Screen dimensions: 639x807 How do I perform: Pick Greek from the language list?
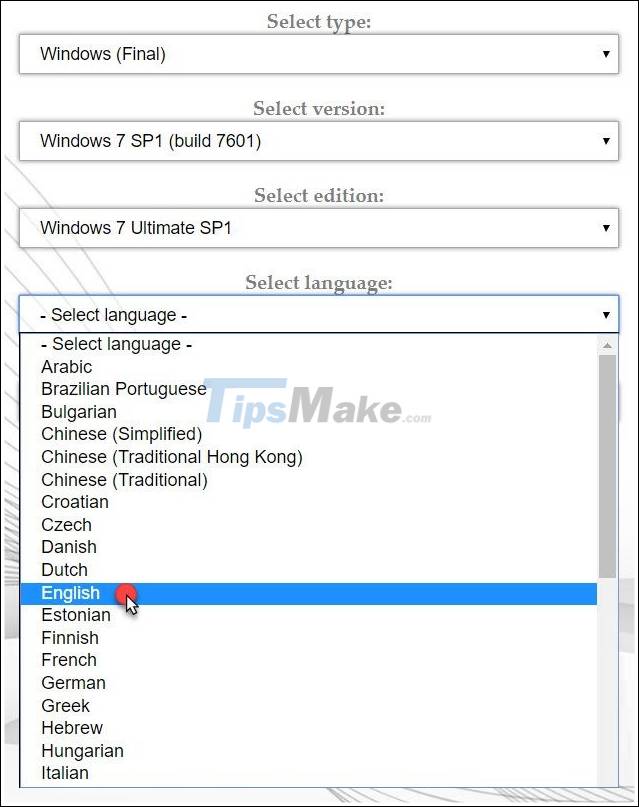pos(309,706)
